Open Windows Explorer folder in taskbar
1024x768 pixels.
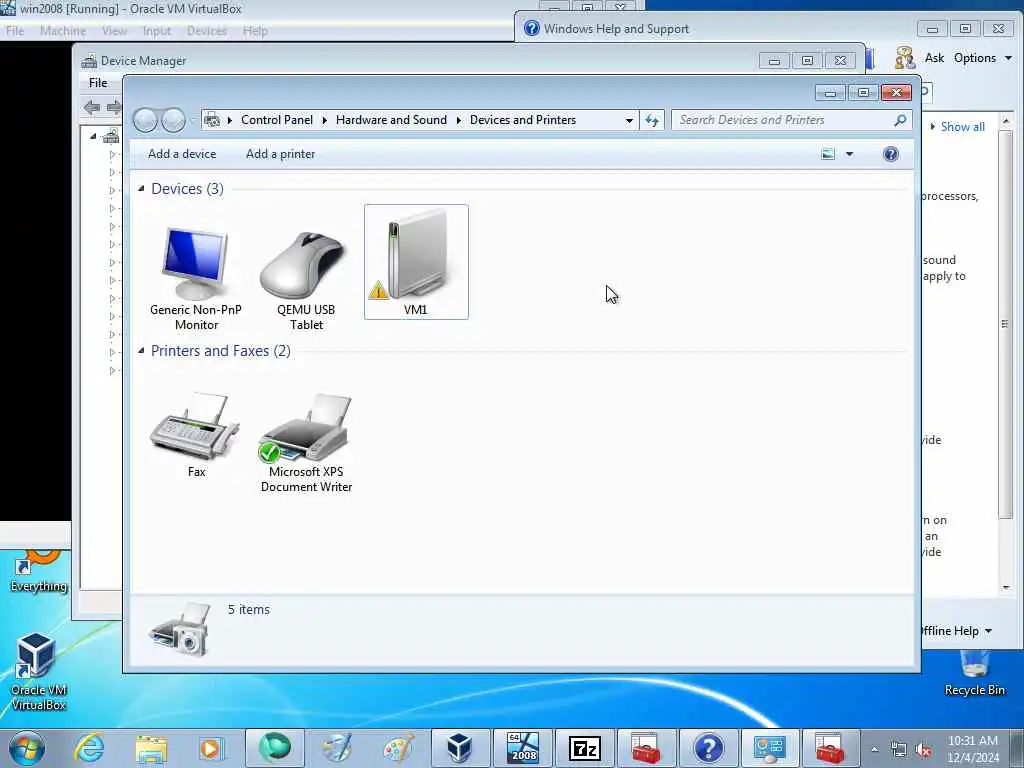click(152, 748)
